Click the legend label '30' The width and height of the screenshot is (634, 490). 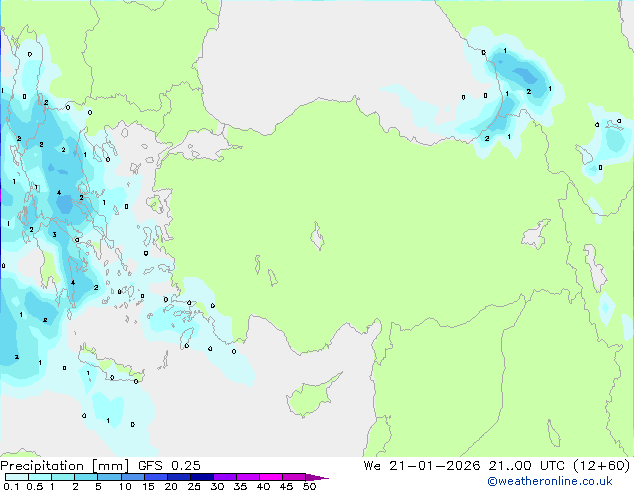coord(217,486)
